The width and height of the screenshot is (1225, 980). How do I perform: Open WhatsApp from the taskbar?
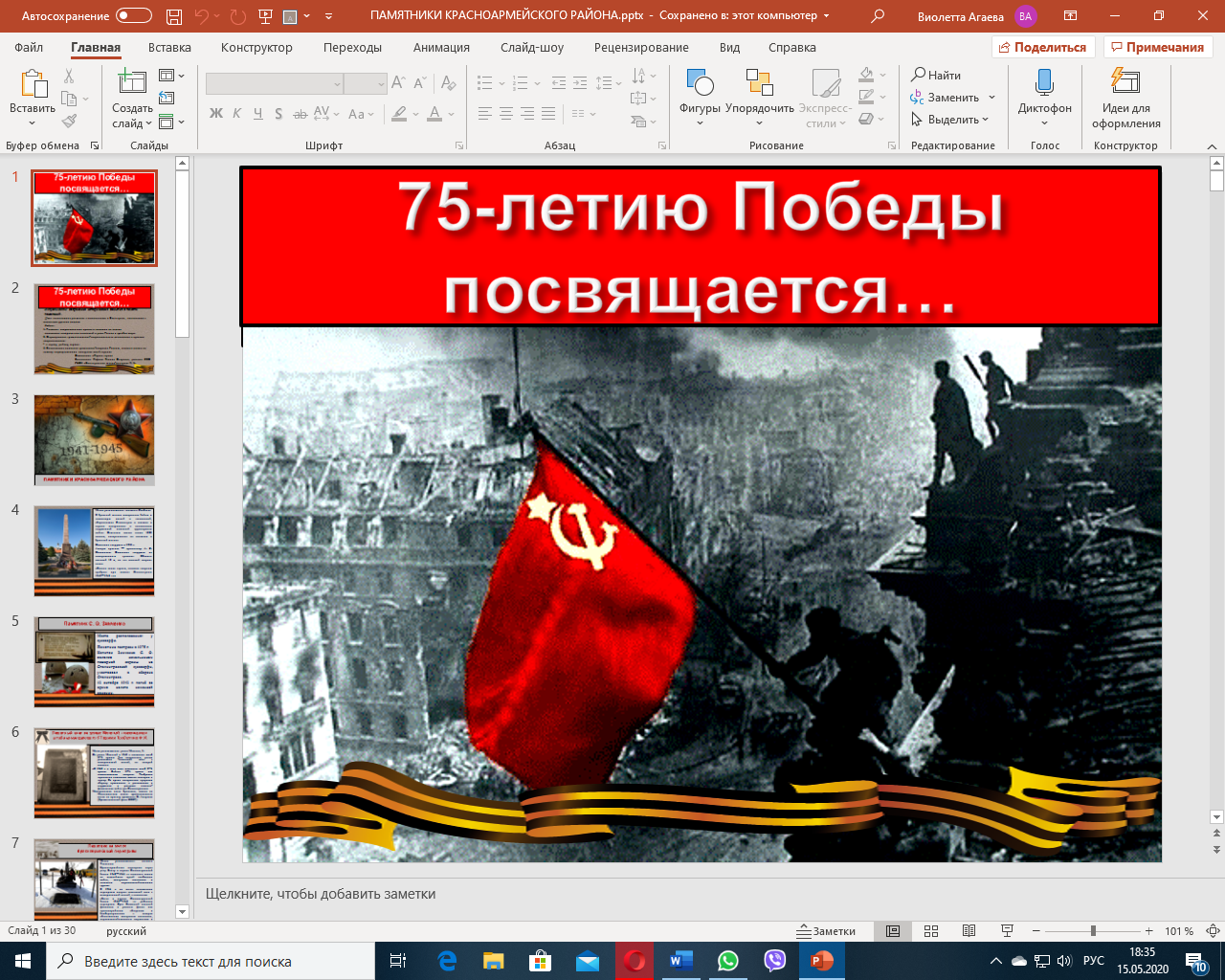(x=728, y=961)
